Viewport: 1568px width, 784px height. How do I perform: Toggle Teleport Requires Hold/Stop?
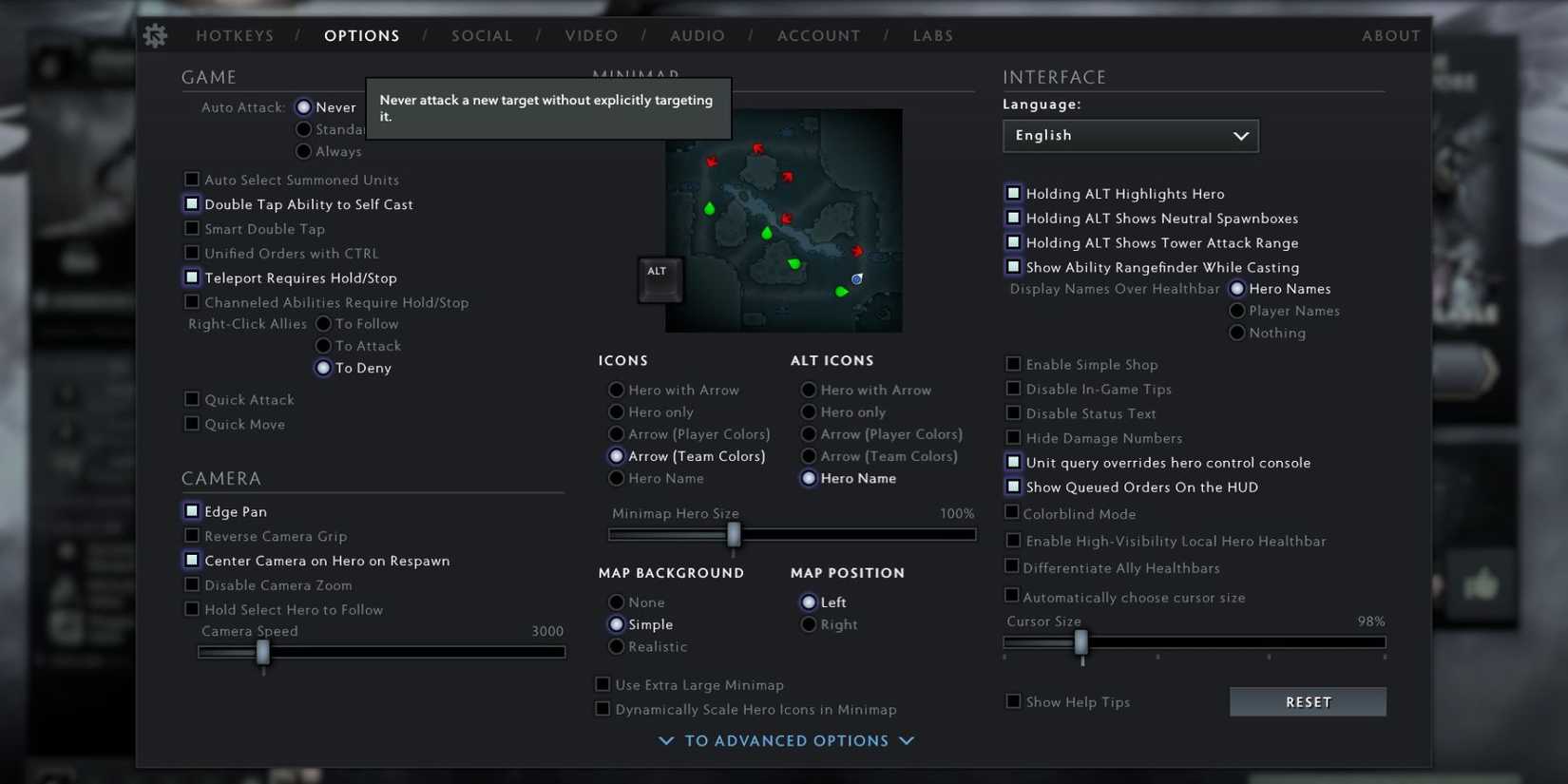point(192,277)
